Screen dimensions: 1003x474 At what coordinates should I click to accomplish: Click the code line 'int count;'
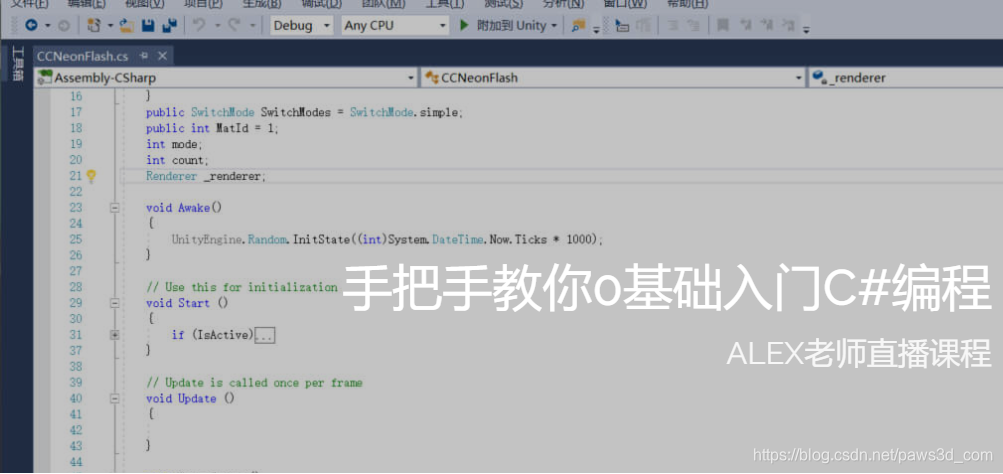(x=177, y=161)
